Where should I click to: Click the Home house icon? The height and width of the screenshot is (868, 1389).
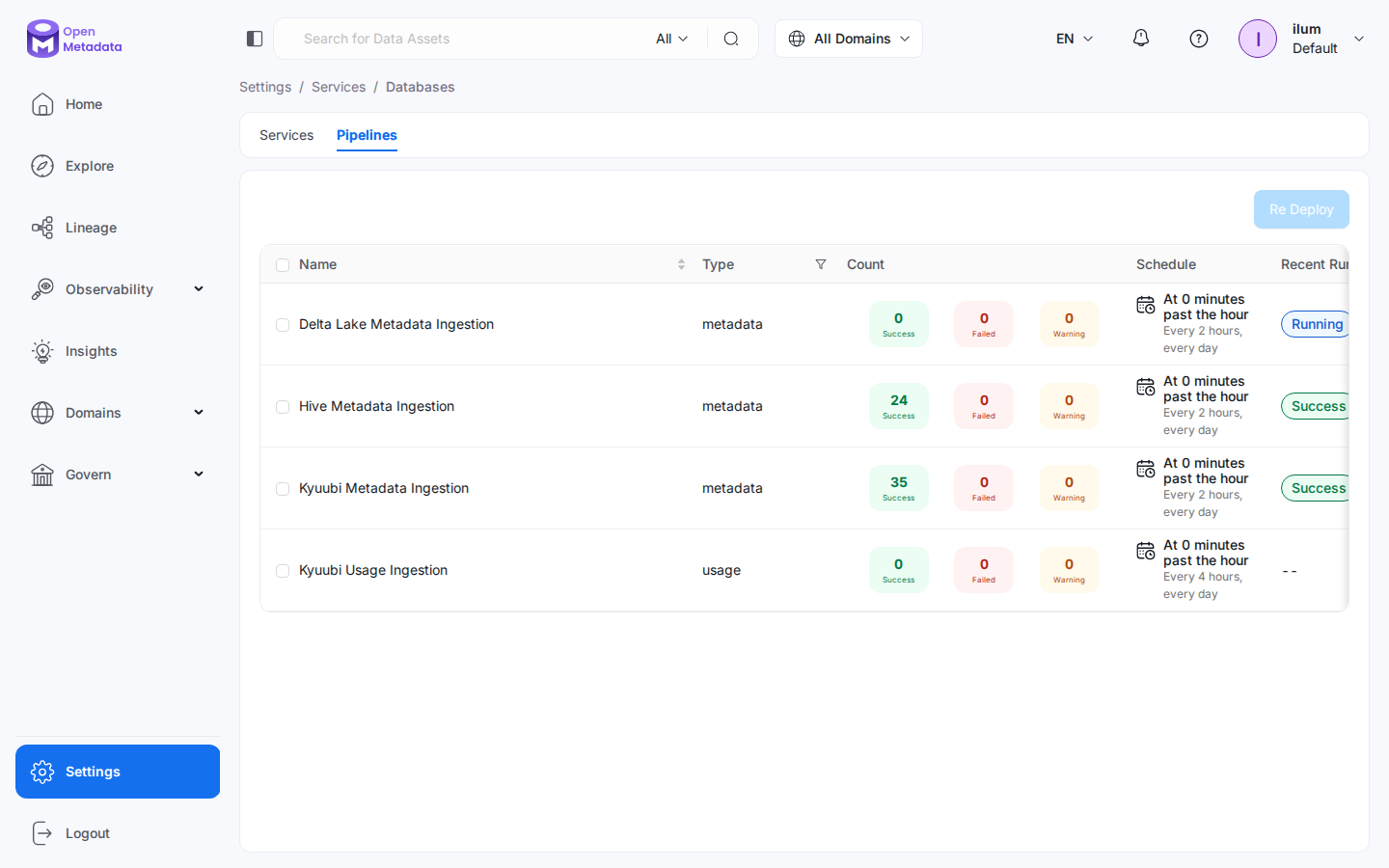click(42, 104)
